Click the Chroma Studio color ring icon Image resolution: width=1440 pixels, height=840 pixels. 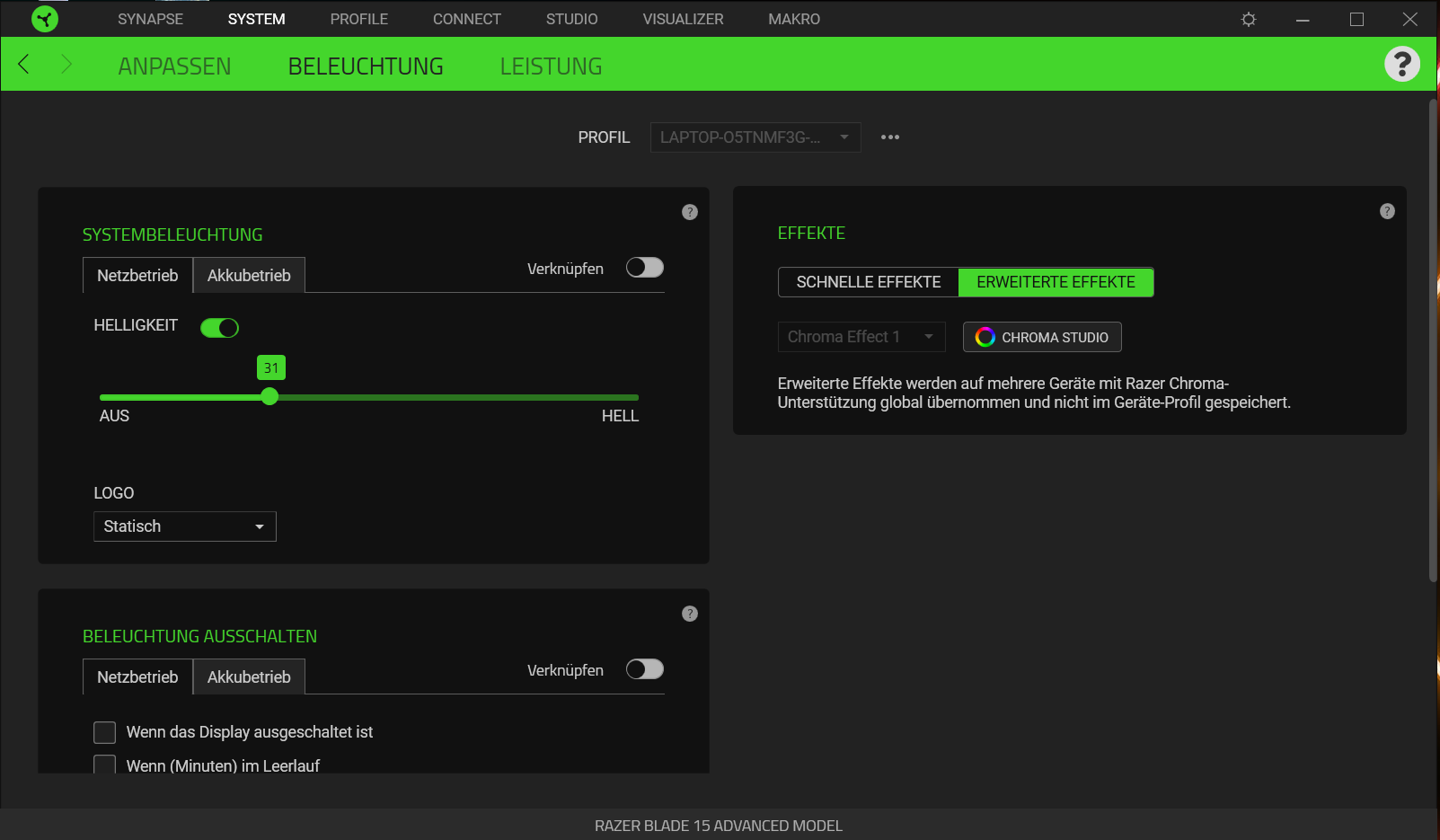tap(985, 337)
